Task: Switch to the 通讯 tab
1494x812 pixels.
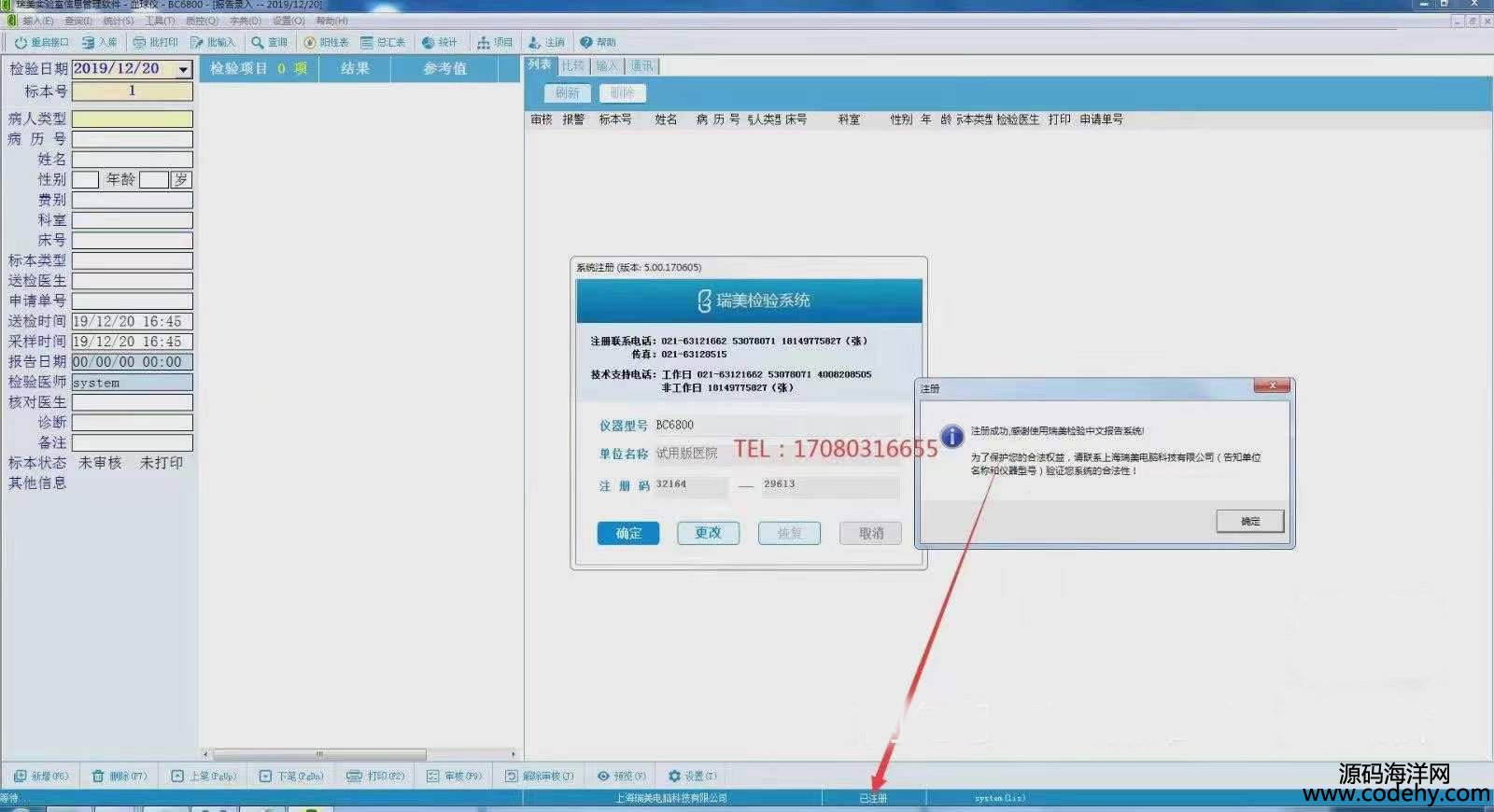Action: click(x=641, y=66)
